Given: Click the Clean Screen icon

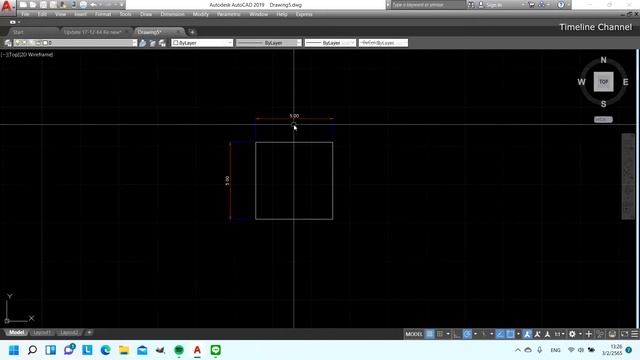Looking at the screenshot, I should (x=624, y=334).
